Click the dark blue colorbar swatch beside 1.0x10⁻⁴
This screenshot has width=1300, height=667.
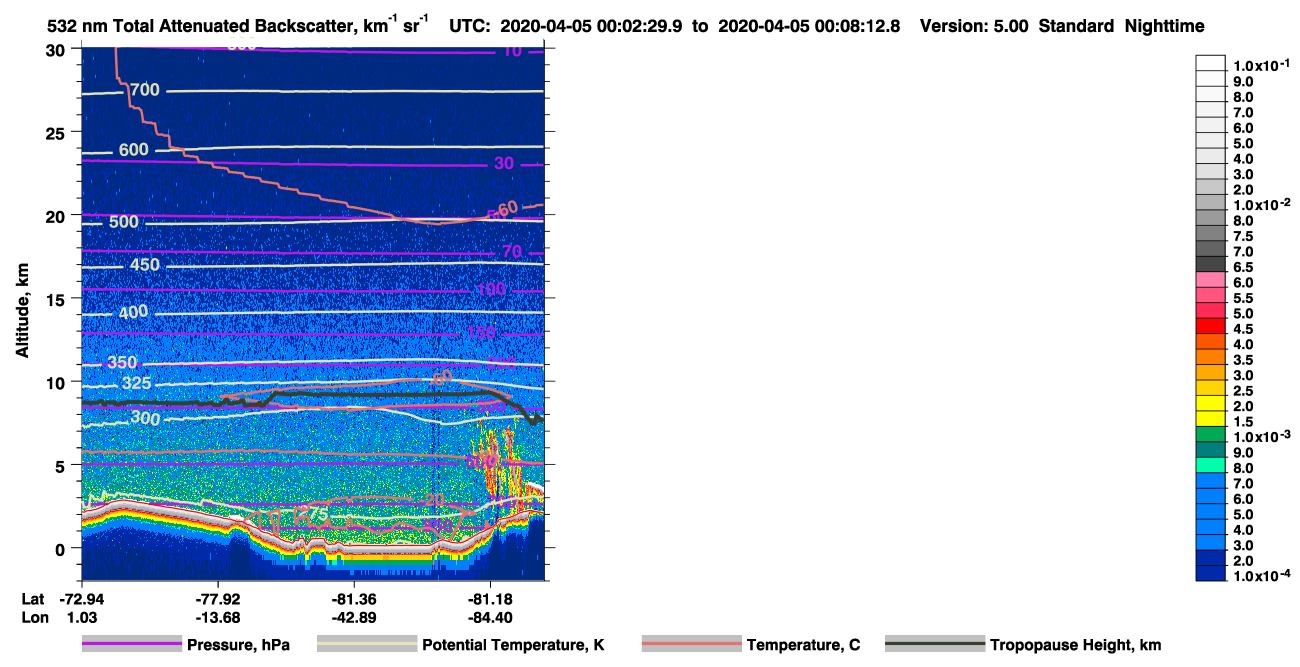click(1210, 574)
